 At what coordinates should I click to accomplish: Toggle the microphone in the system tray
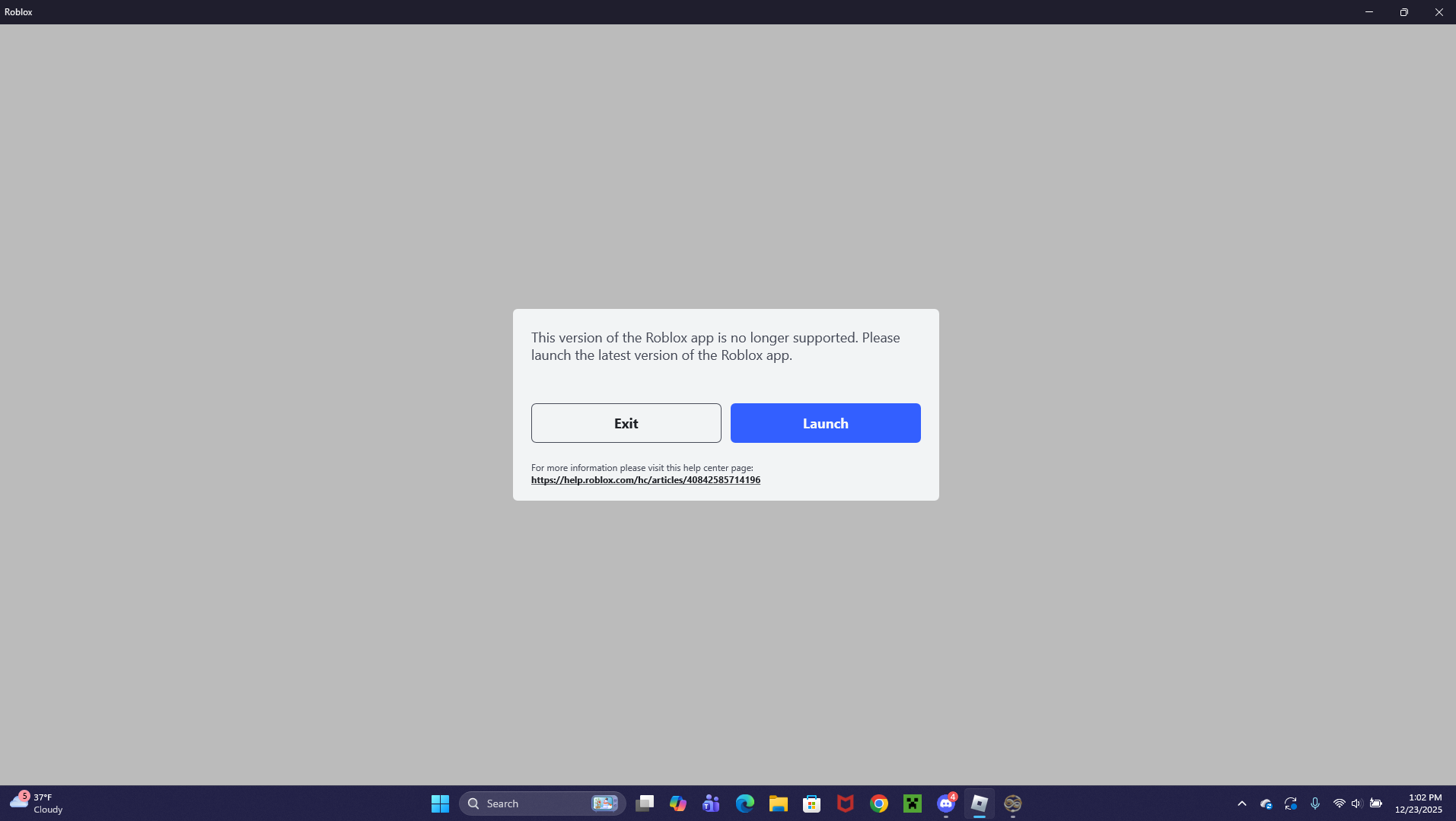1314,803
